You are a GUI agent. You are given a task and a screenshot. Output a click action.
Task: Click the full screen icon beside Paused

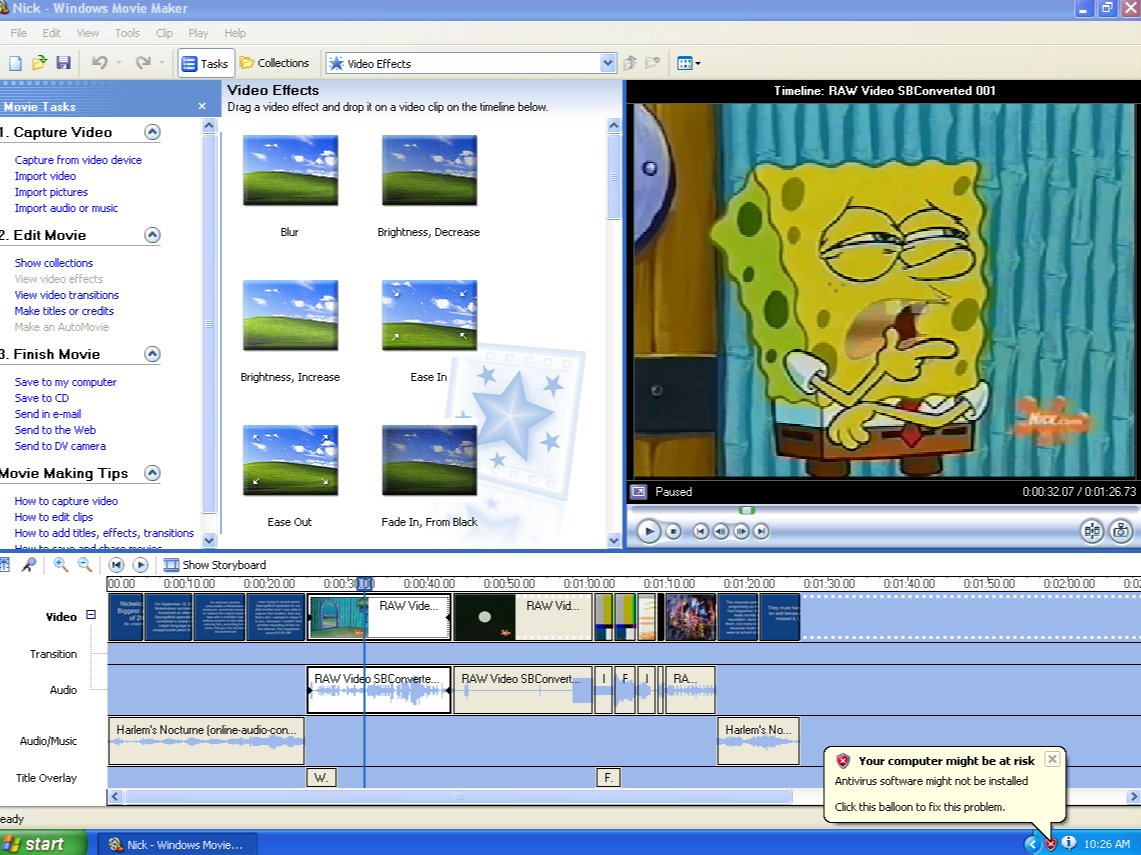click(638, 492)
